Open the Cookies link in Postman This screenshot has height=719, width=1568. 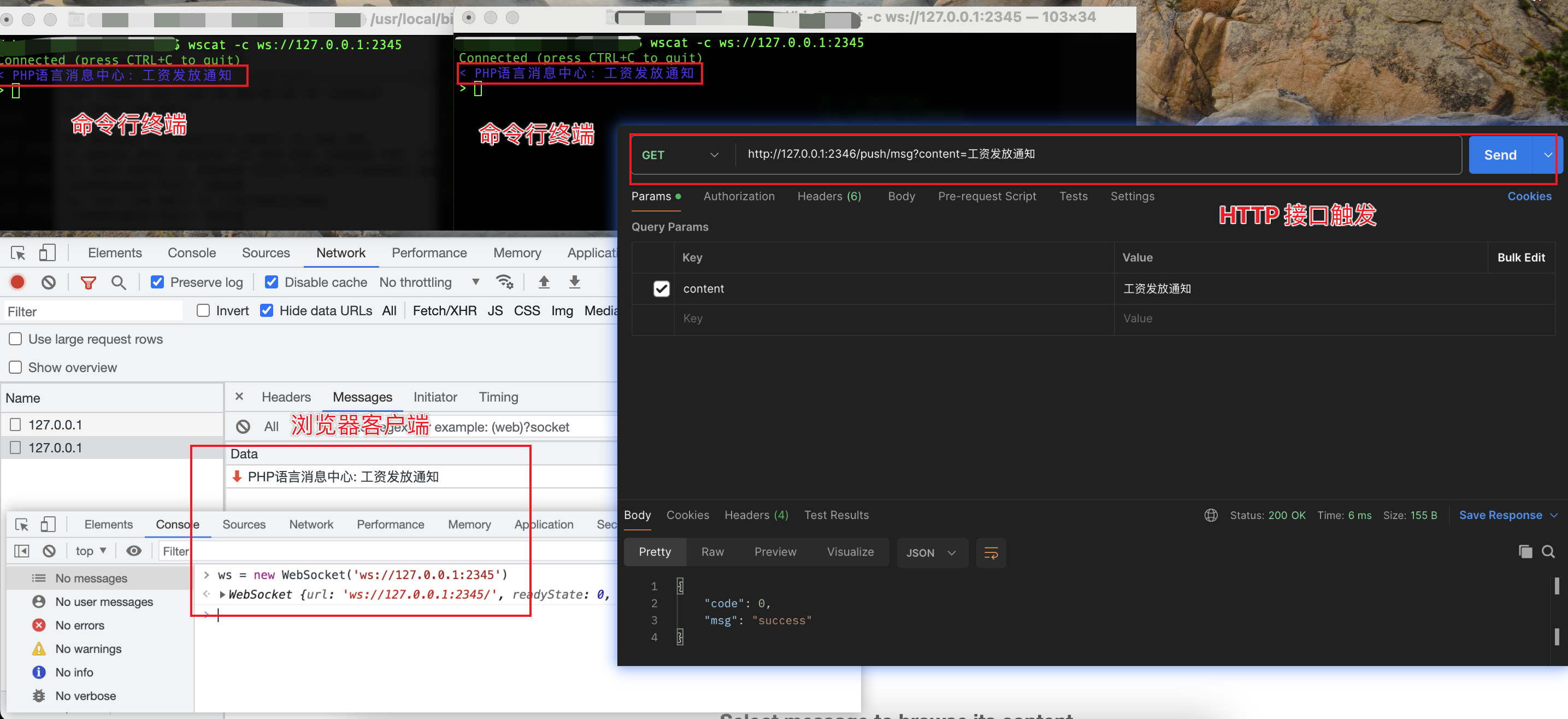[x=1529, y=196]
